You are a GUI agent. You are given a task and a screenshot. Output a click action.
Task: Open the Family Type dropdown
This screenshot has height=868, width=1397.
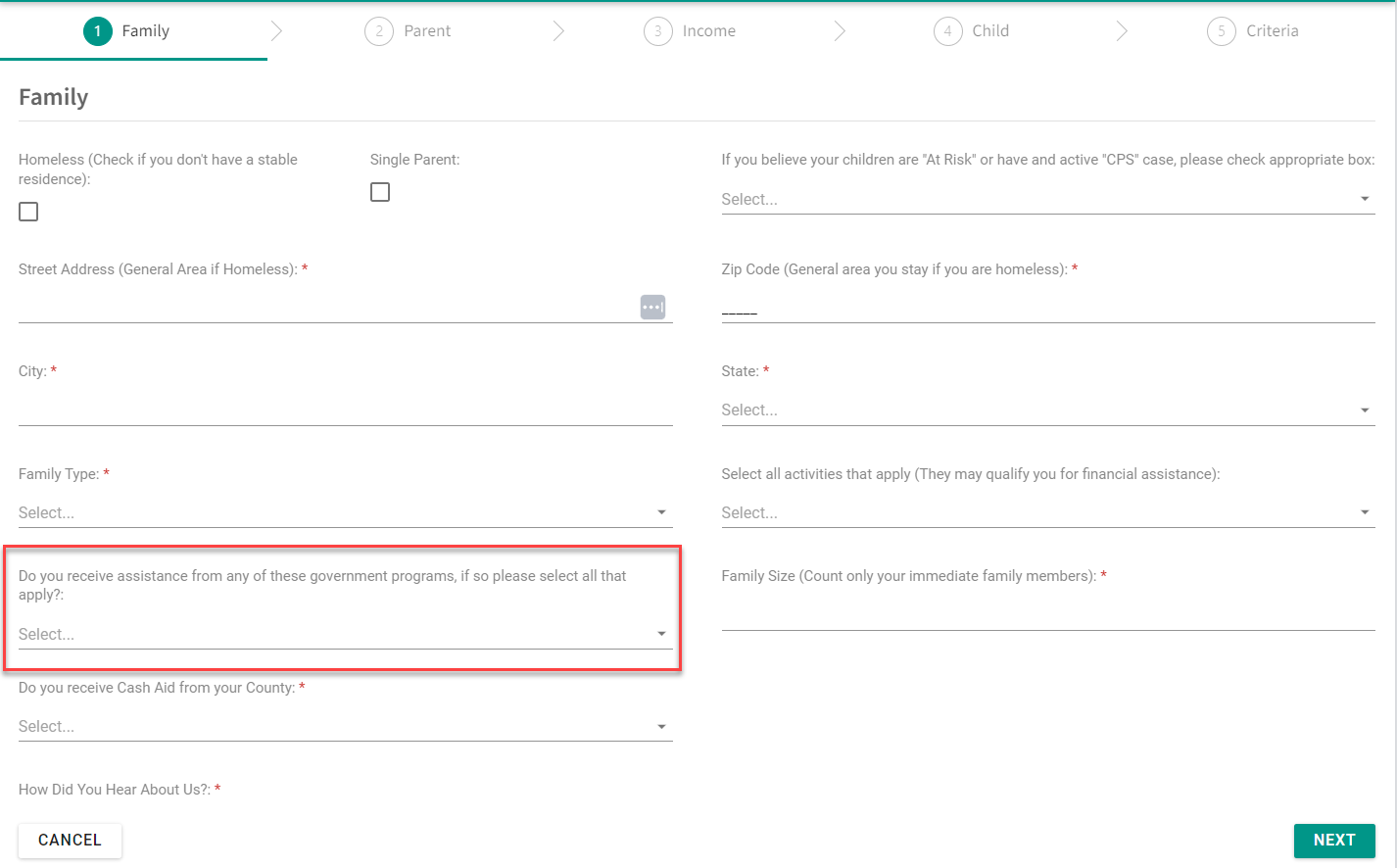(x=345, y=512)
